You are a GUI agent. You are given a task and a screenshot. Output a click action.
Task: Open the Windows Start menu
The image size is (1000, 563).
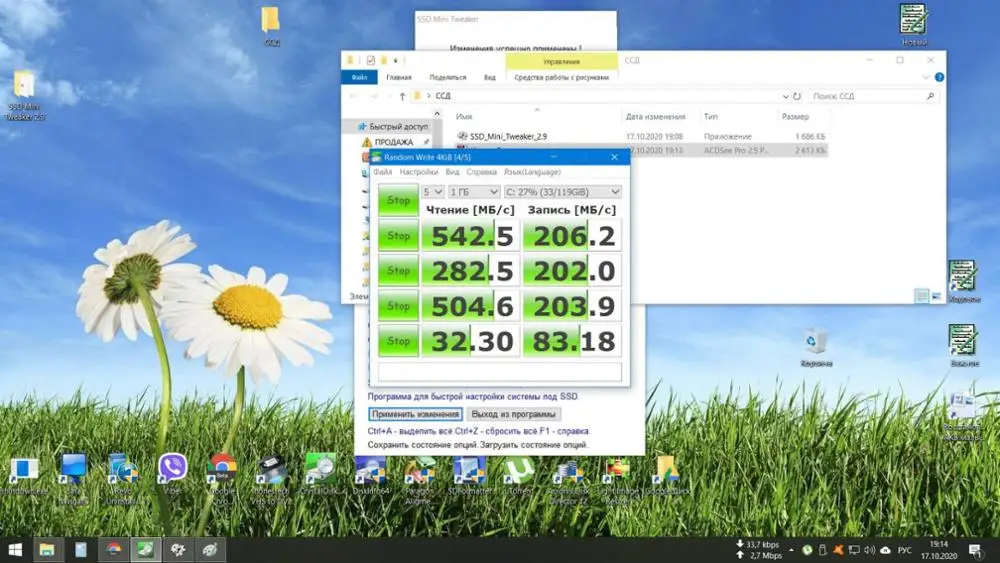click(x=14, y=549)
